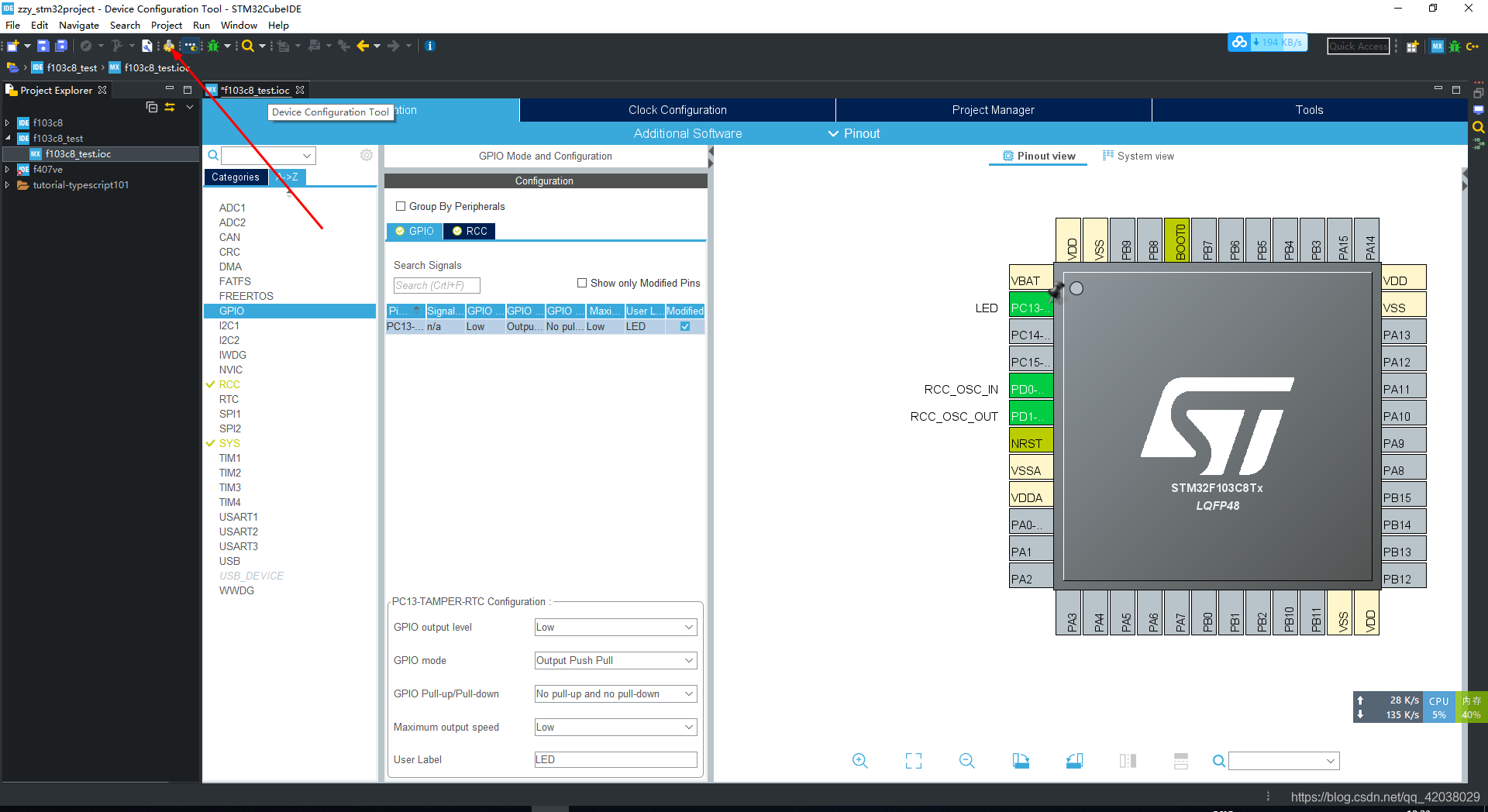The width and height of the screenshot is (1488, 812).
Task: Click Link with Editor icon
Action: pyautogui.click(x=170, y=107)
